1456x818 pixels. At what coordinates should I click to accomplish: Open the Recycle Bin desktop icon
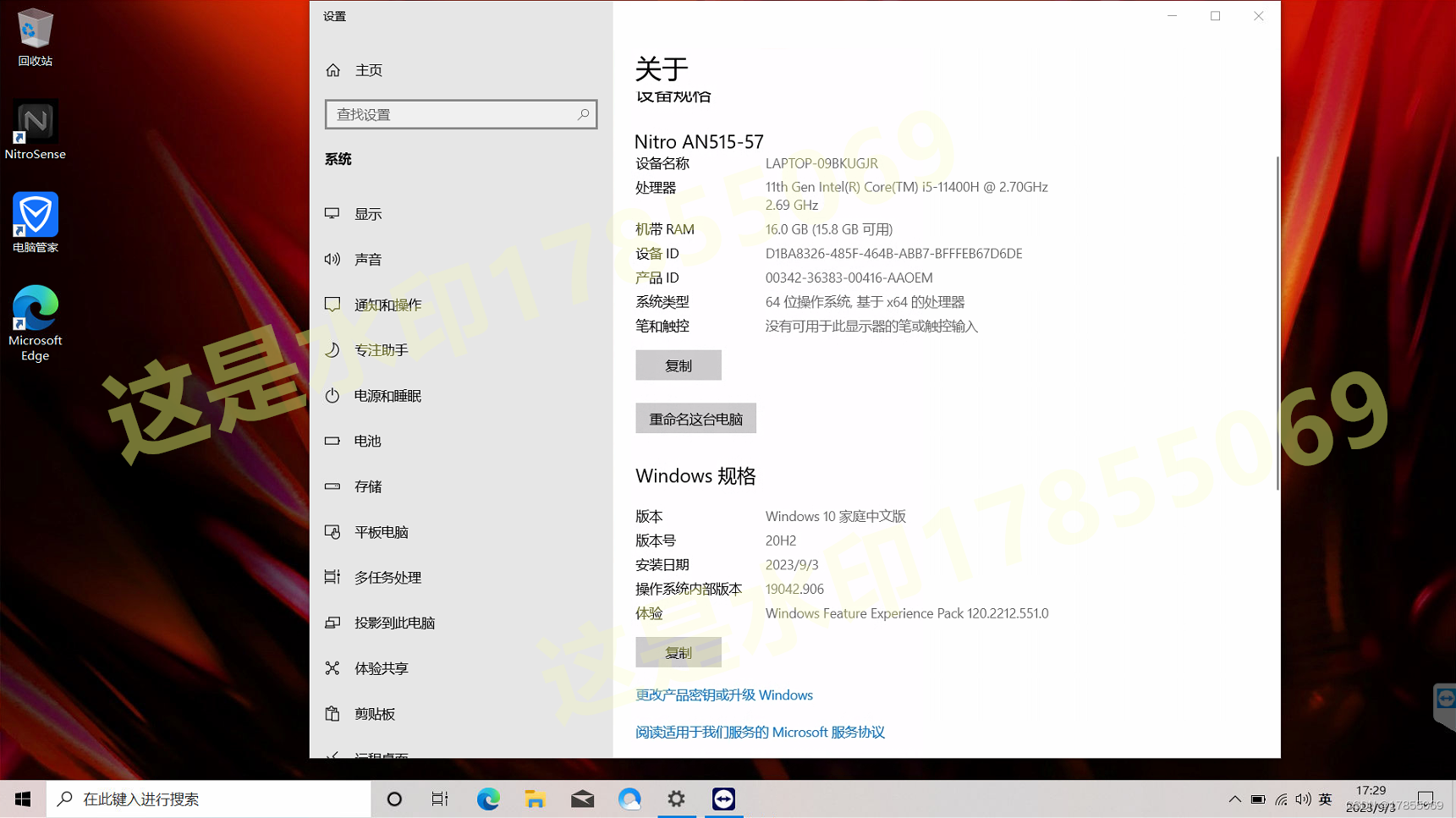point(35,36)
